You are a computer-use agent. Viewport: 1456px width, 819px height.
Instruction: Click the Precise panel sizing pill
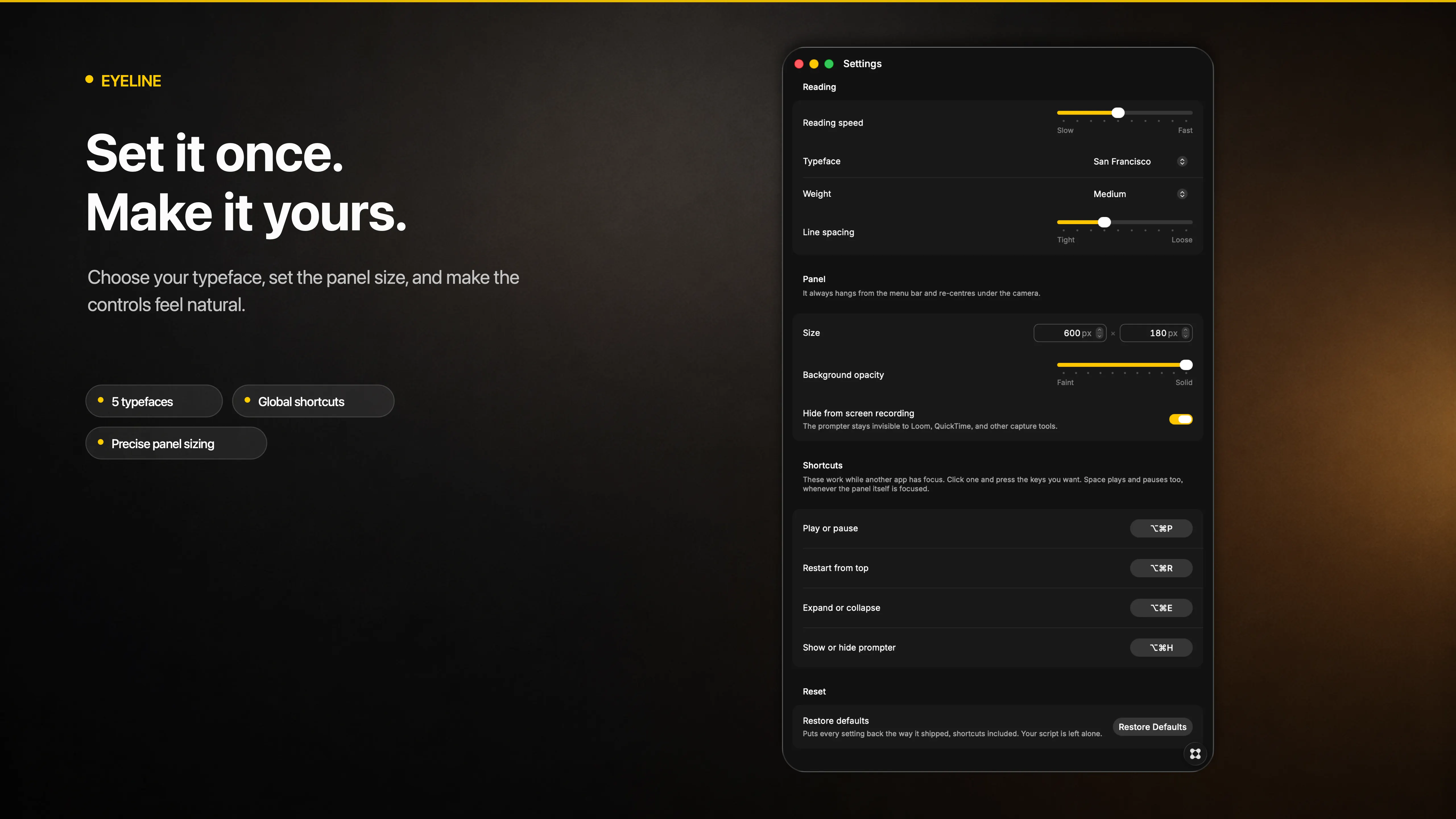[176, 443]
